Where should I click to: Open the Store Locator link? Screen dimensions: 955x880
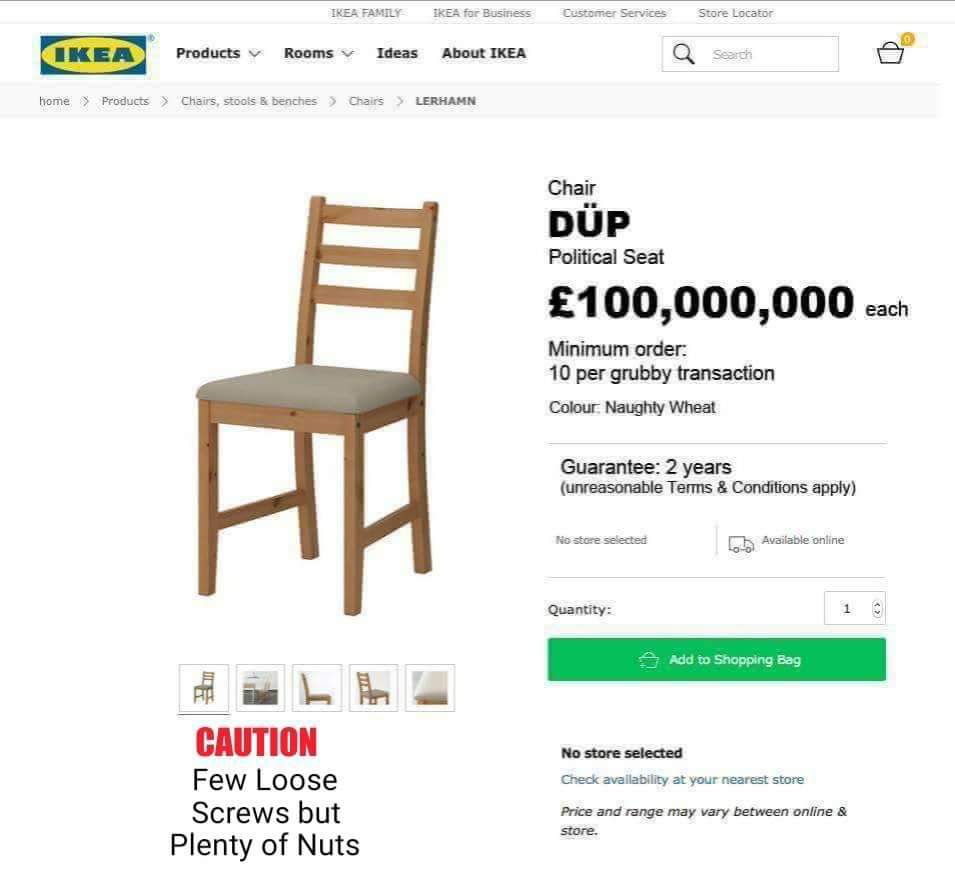click(735, 13)
